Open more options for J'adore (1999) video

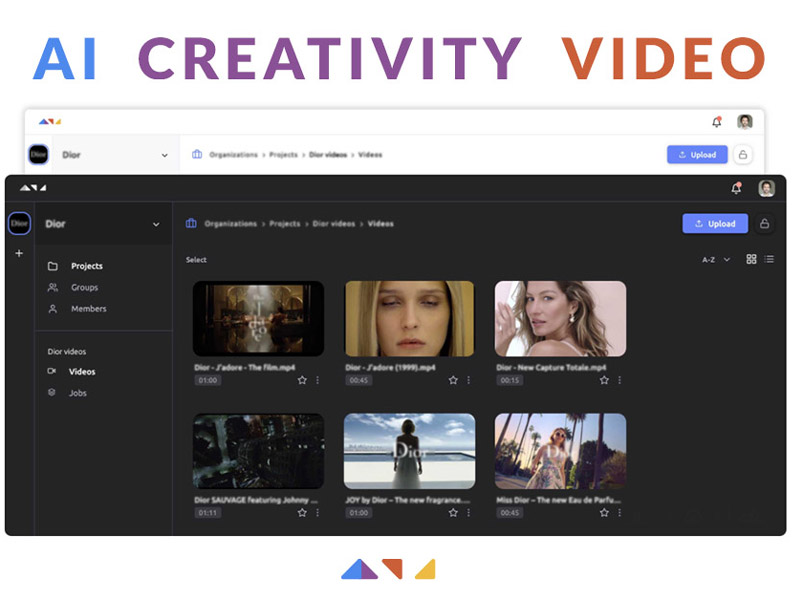[468, 380]
